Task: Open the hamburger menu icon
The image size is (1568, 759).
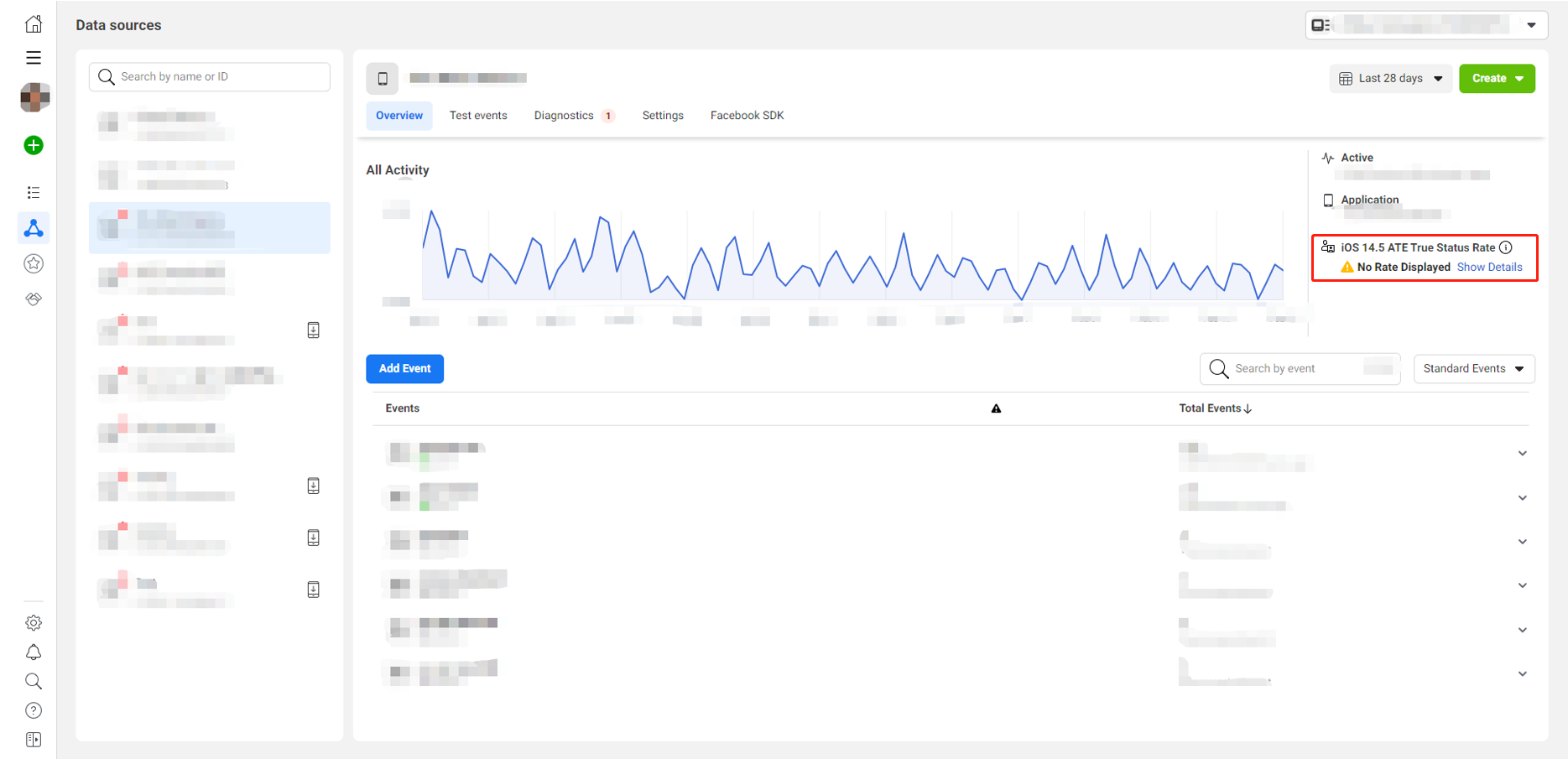Action: pos(34,58)
